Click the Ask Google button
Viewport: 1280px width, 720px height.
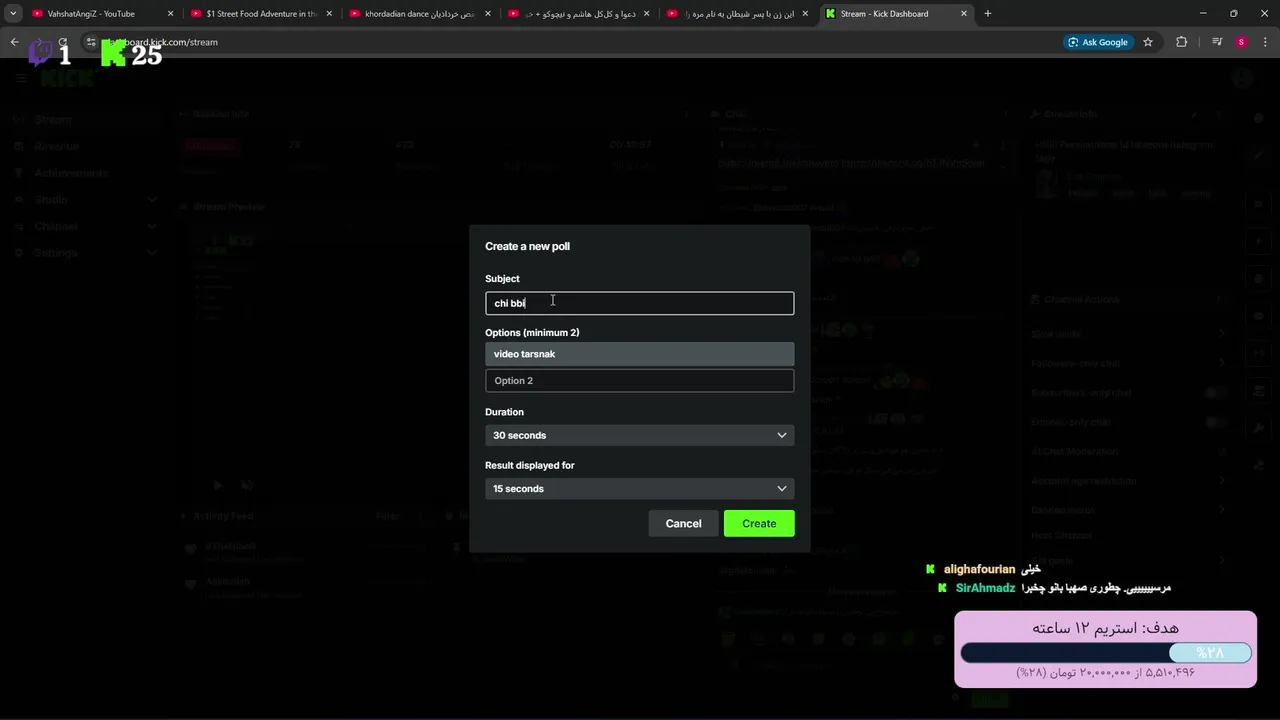(x=1098, y=42)
